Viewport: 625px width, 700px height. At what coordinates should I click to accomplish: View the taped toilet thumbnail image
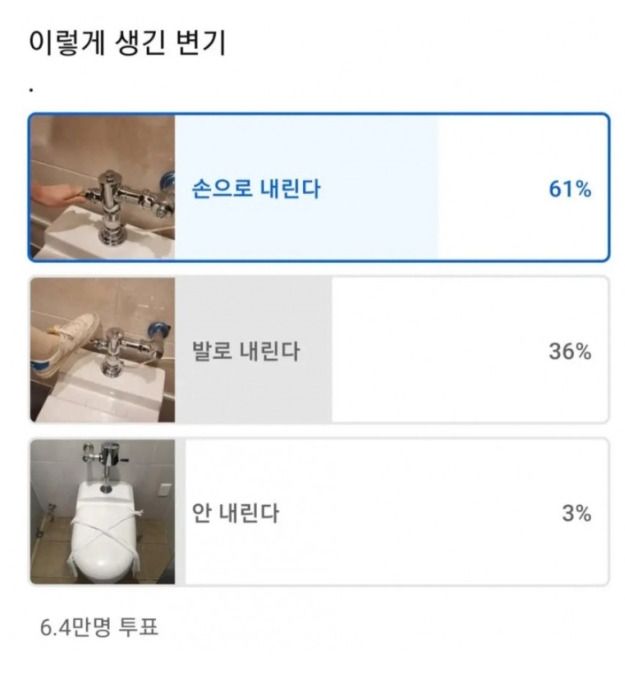pyautogui.click(x=103, y=512)
